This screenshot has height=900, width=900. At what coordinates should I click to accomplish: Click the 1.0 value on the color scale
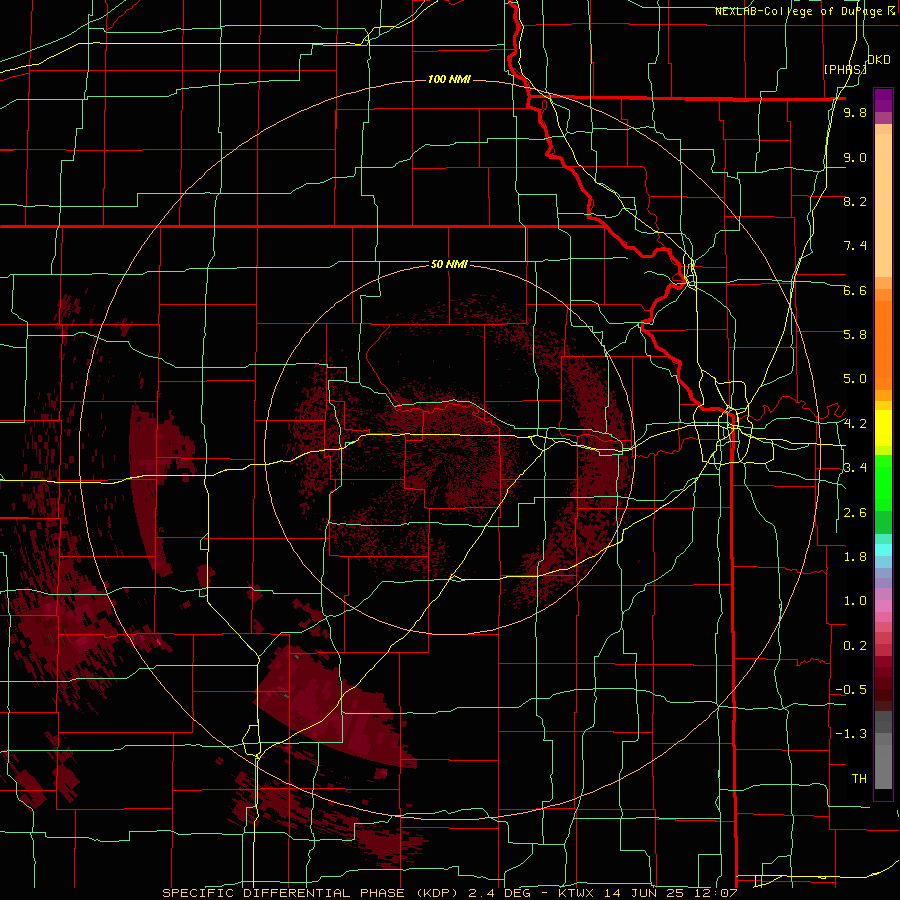[855, 601]
